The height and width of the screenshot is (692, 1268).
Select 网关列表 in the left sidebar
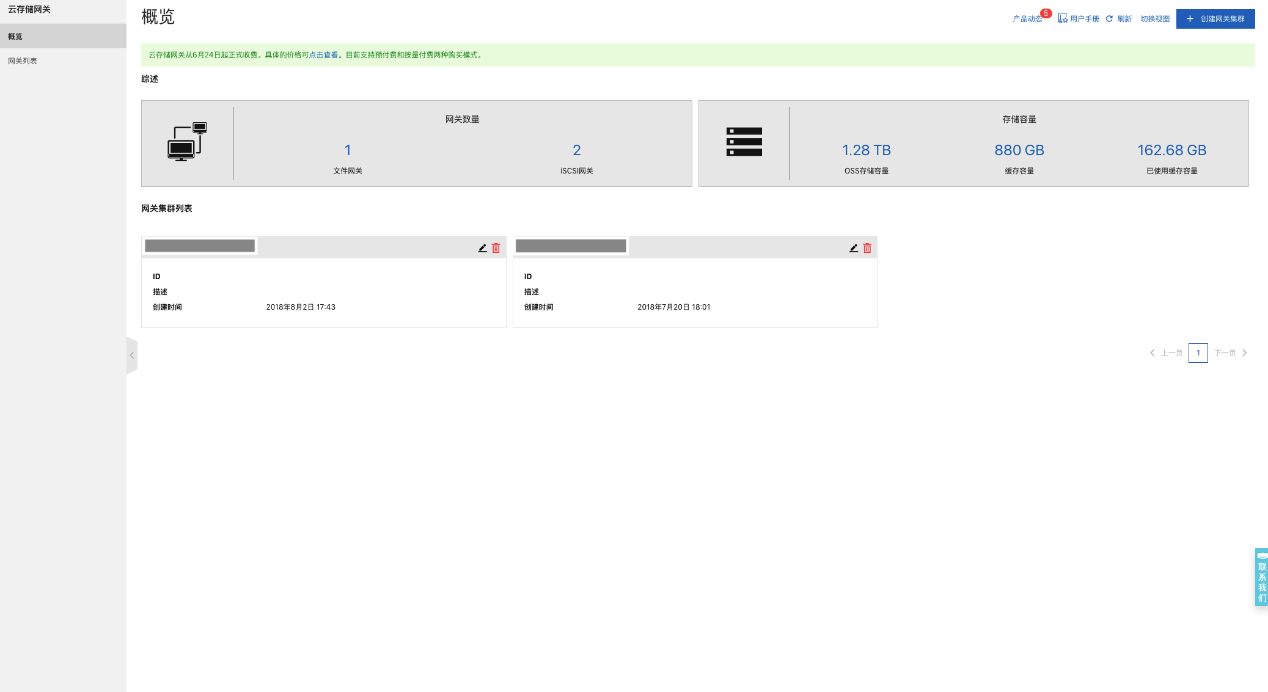pyautogui.click(x=63, y=61)
